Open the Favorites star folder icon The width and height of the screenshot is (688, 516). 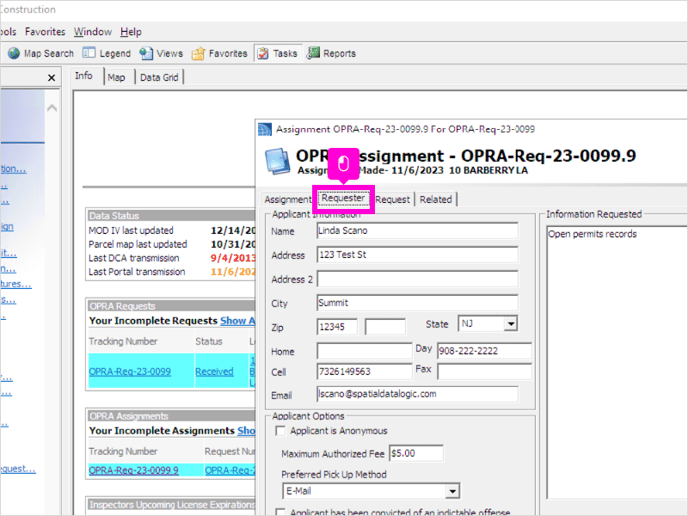click(x=198, y=54)
